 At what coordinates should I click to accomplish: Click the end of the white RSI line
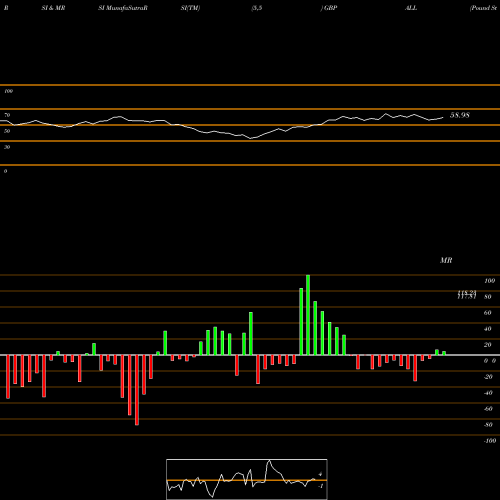443,117
